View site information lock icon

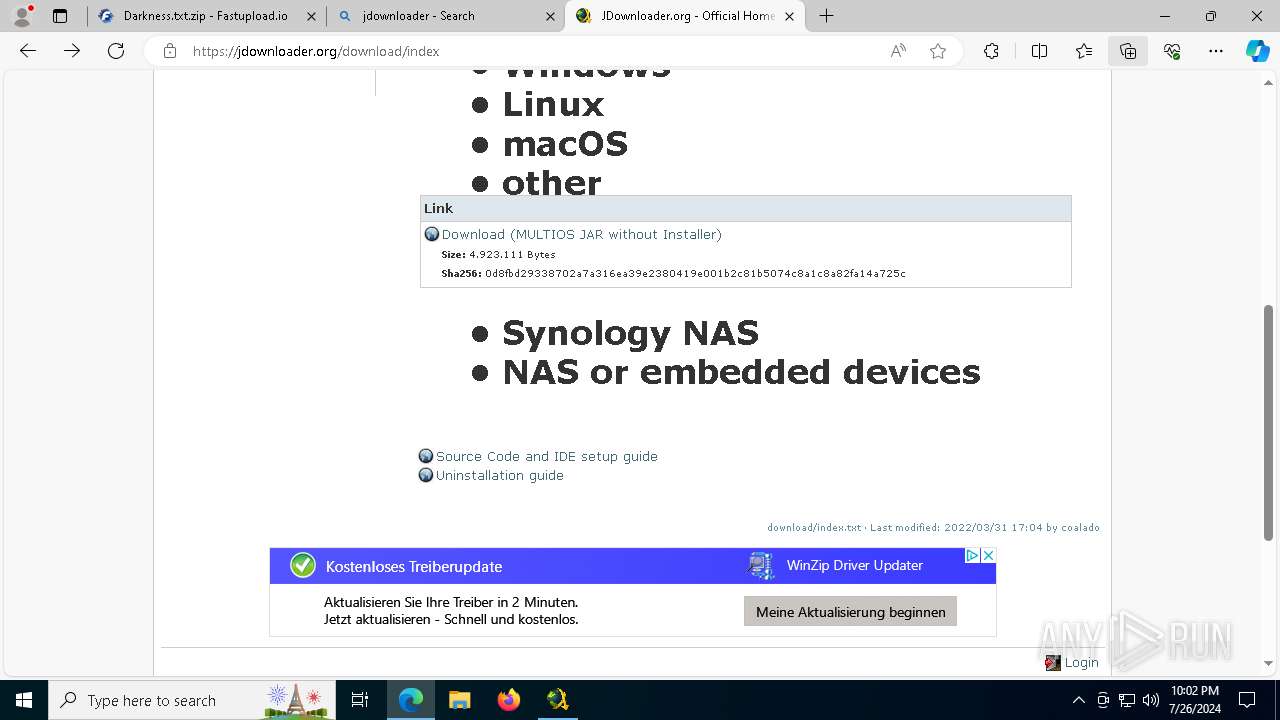click(x=170, y=51)
